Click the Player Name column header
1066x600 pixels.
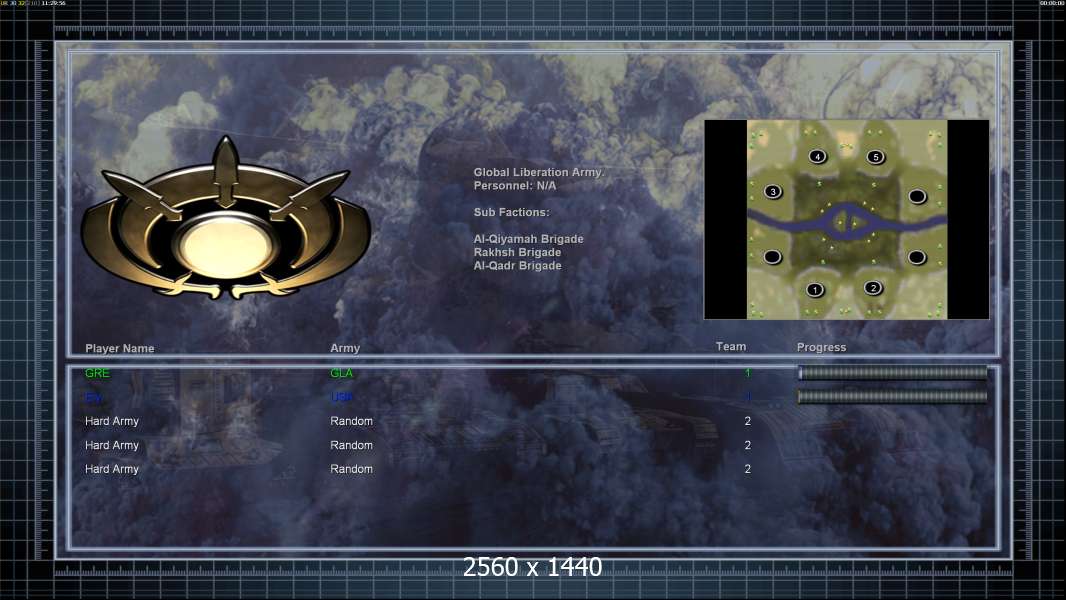click(120, 348)
